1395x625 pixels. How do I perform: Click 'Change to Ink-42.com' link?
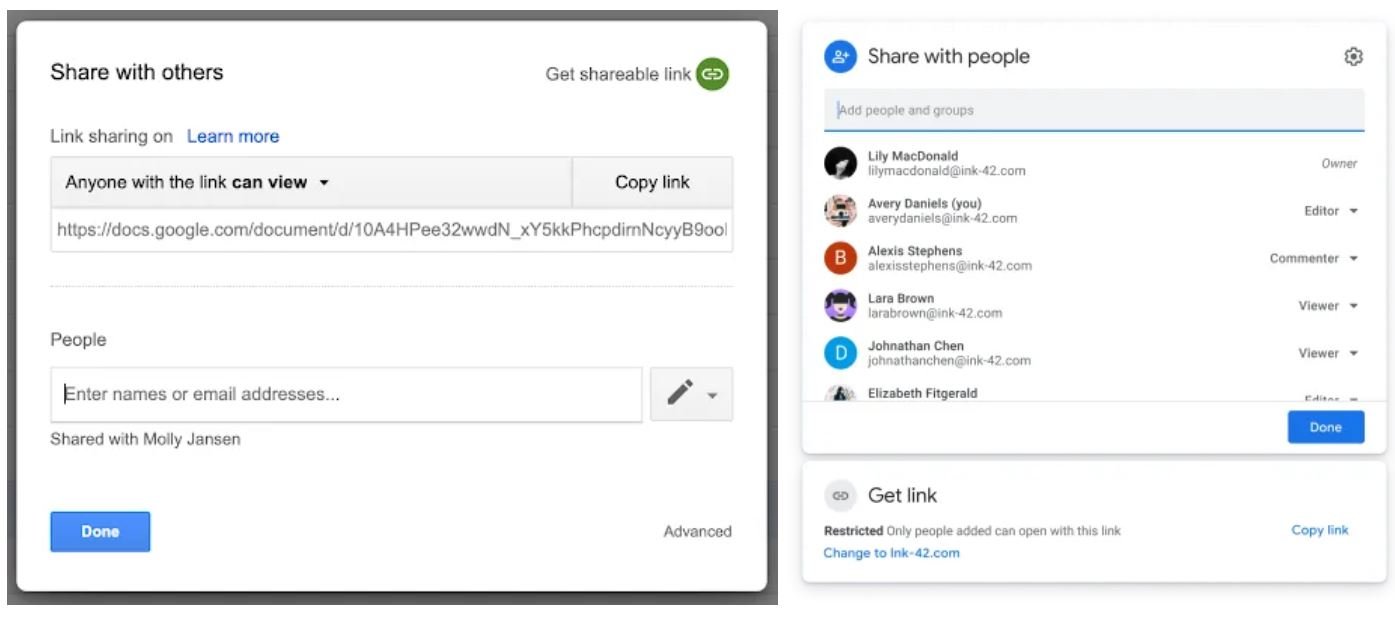pos(891,553)
